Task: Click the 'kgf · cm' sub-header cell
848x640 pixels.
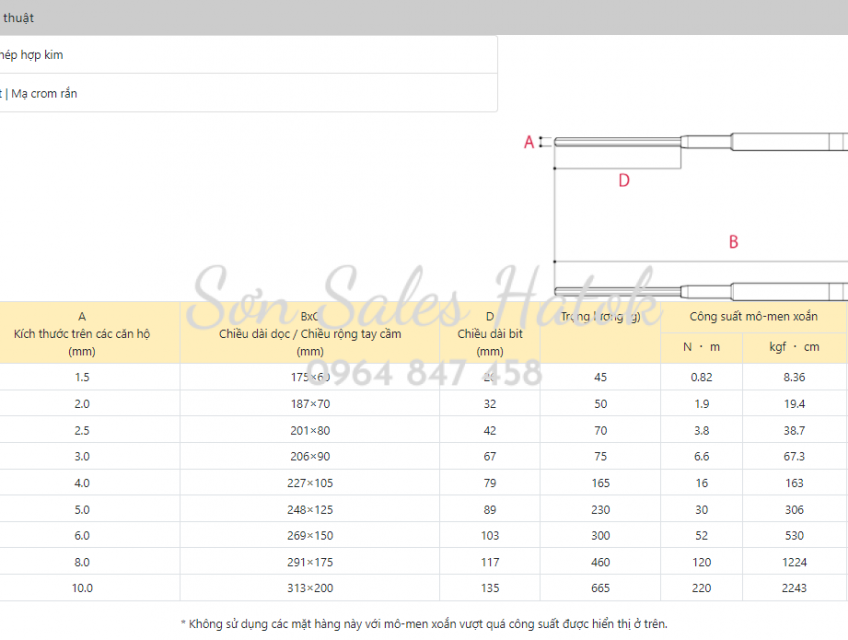Action: [x=794, y=348]
